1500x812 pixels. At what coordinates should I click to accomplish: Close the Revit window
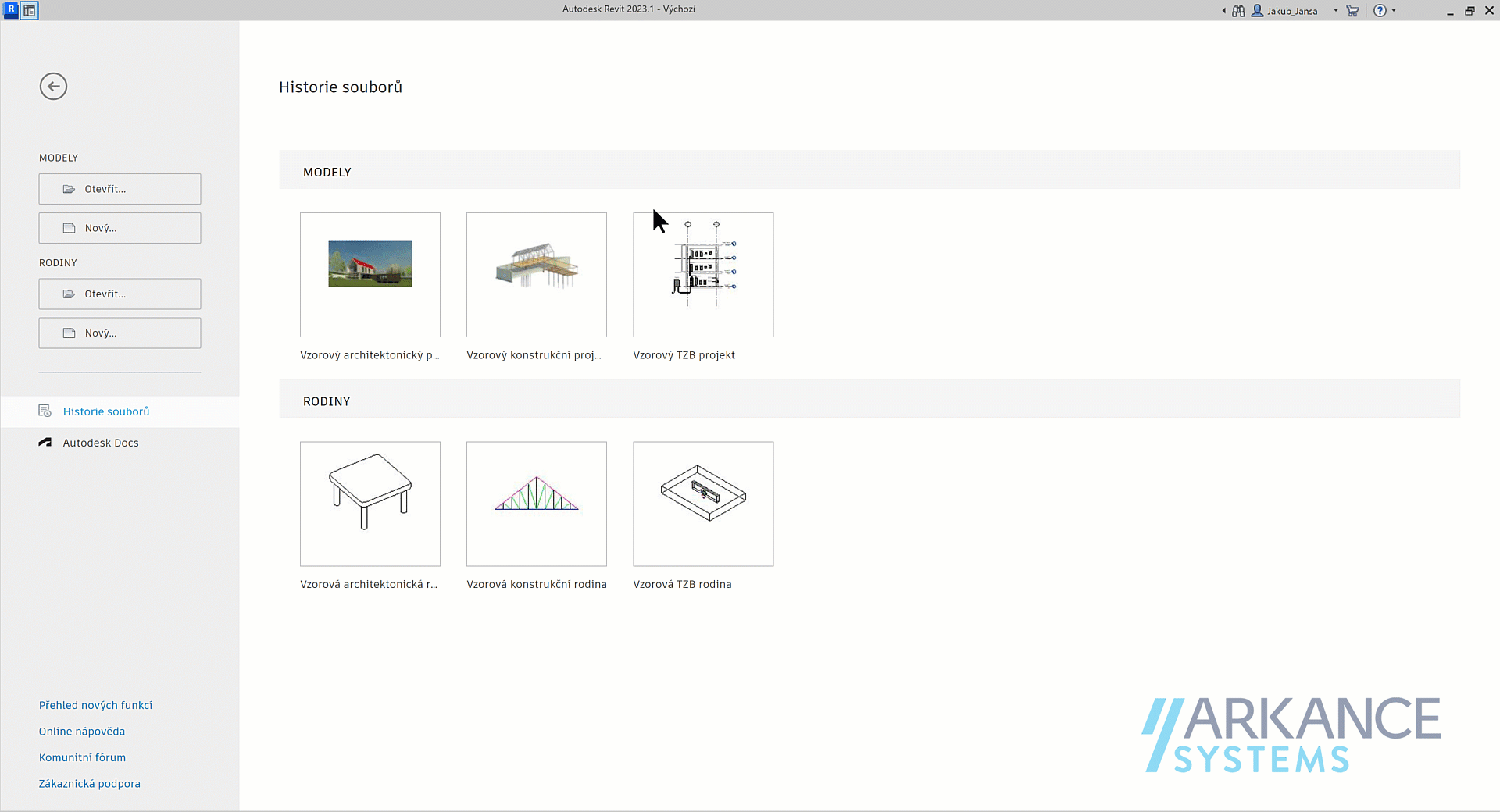click(1489, 11)
